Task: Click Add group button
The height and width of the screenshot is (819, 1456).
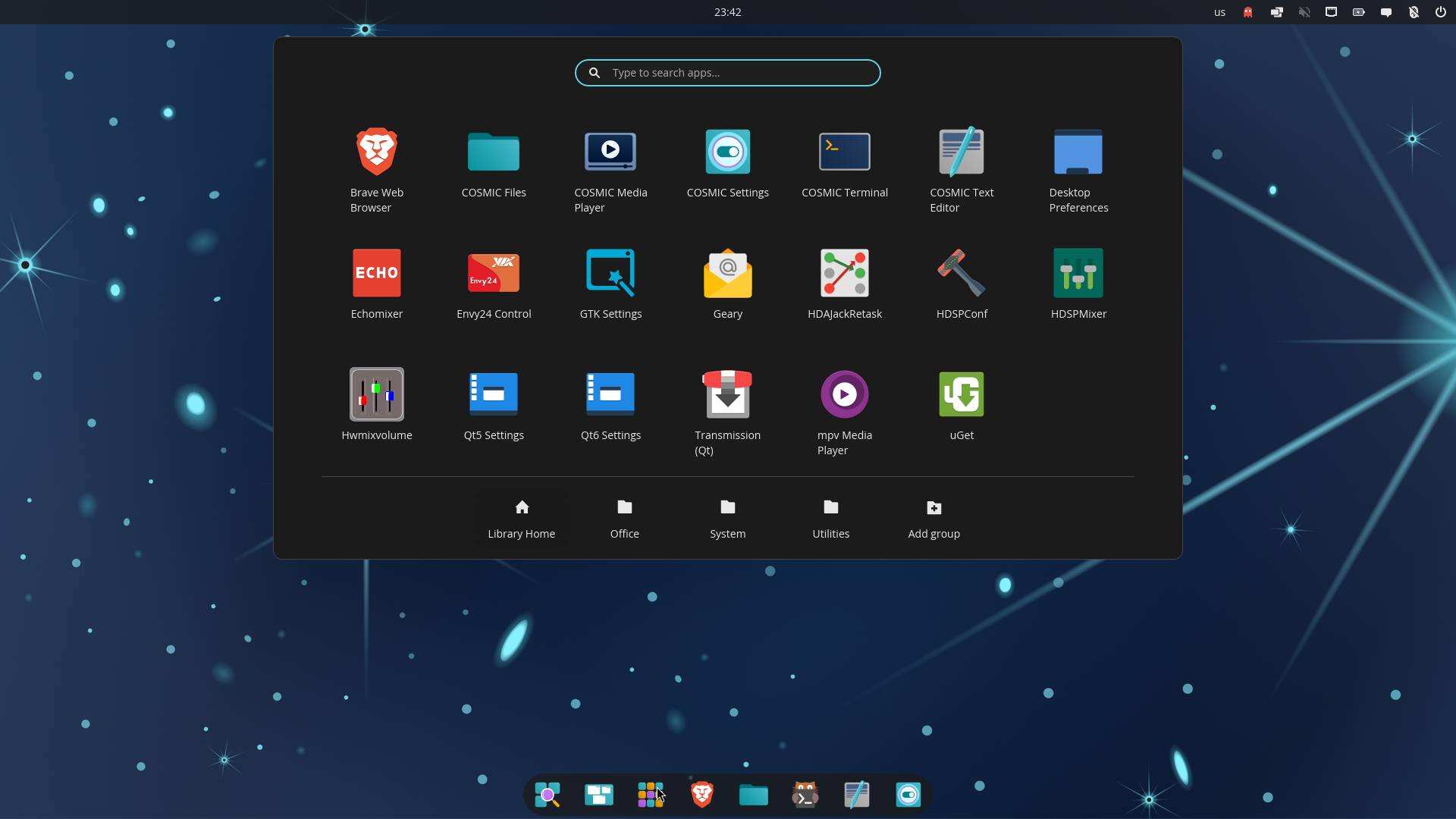Action: click(x=934, y=519)
